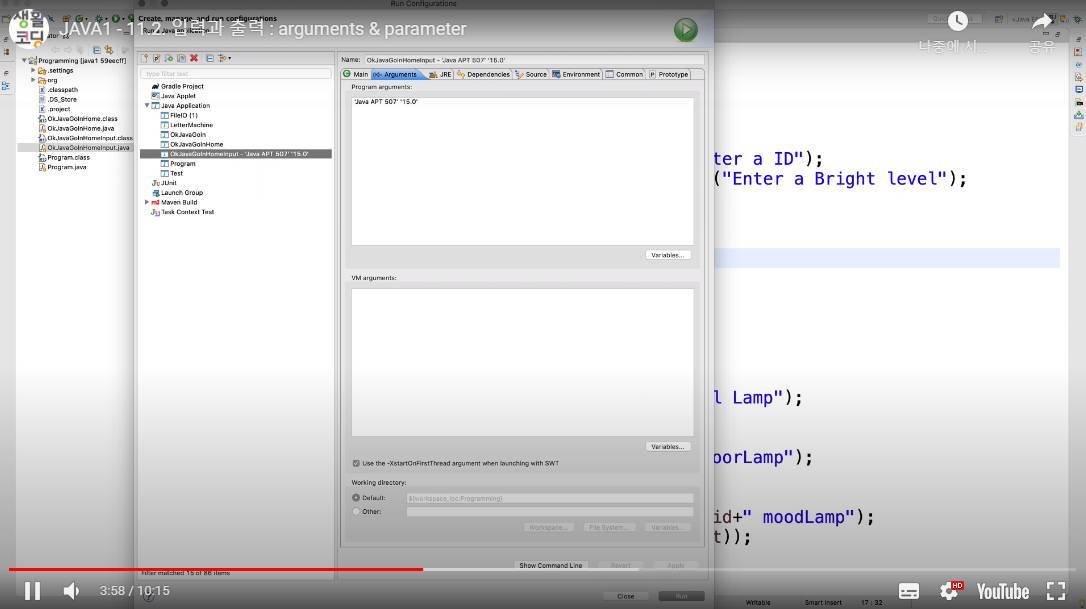Open the channel logo avatar
The height and width of the screenshot is (609, 1086).
[x=29, y=29]
